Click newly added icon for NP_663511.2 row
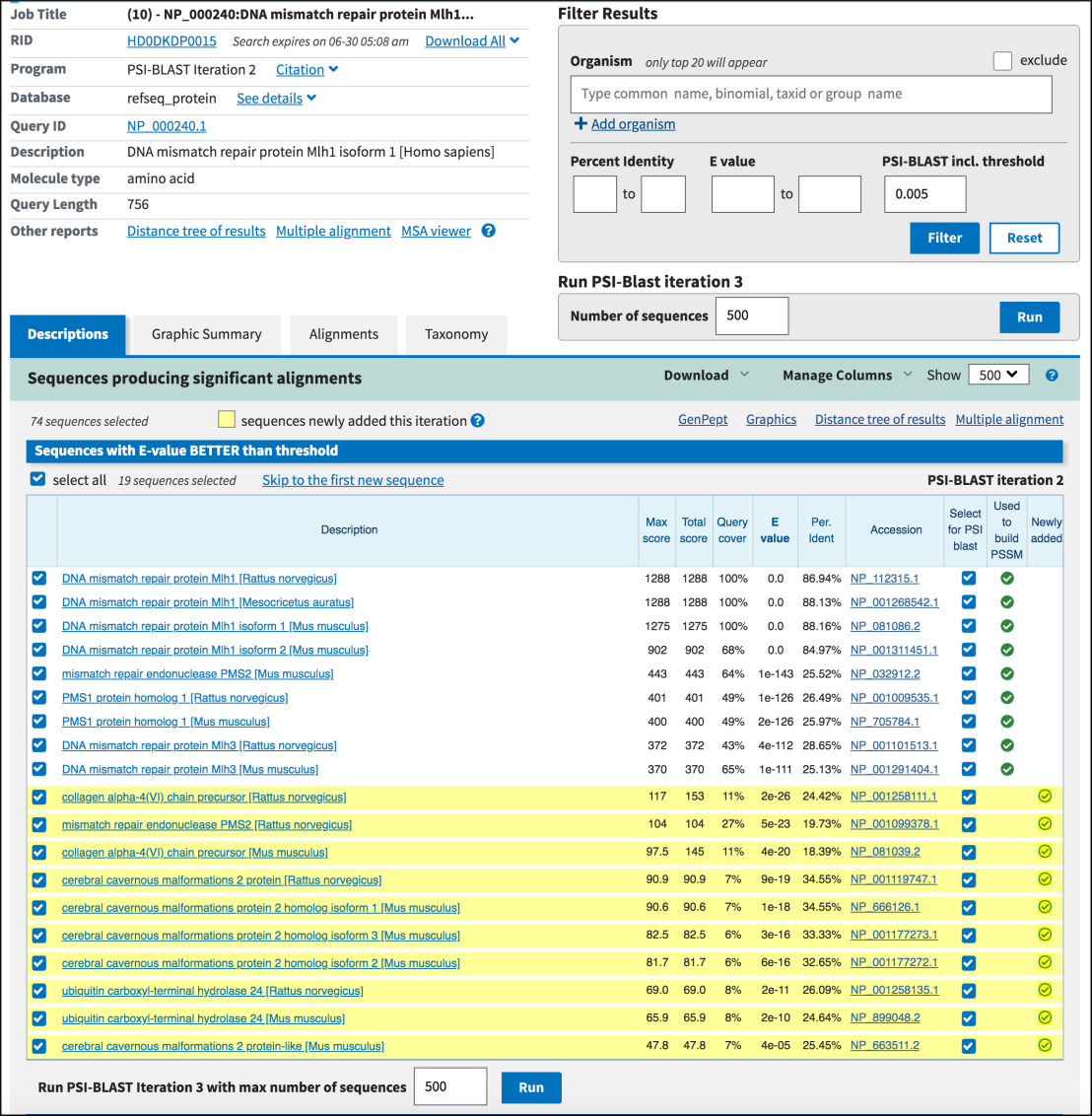 pyautogui.click(x=1045, y=1046)
